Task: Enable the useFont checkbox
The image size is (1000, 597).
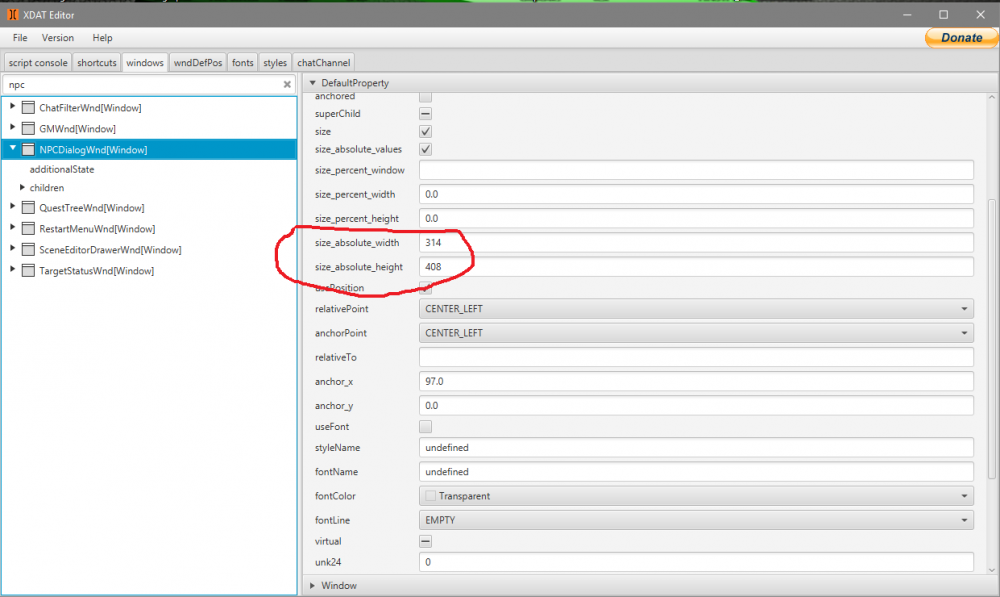Action: pyautogui.click(x=425, y=427)
